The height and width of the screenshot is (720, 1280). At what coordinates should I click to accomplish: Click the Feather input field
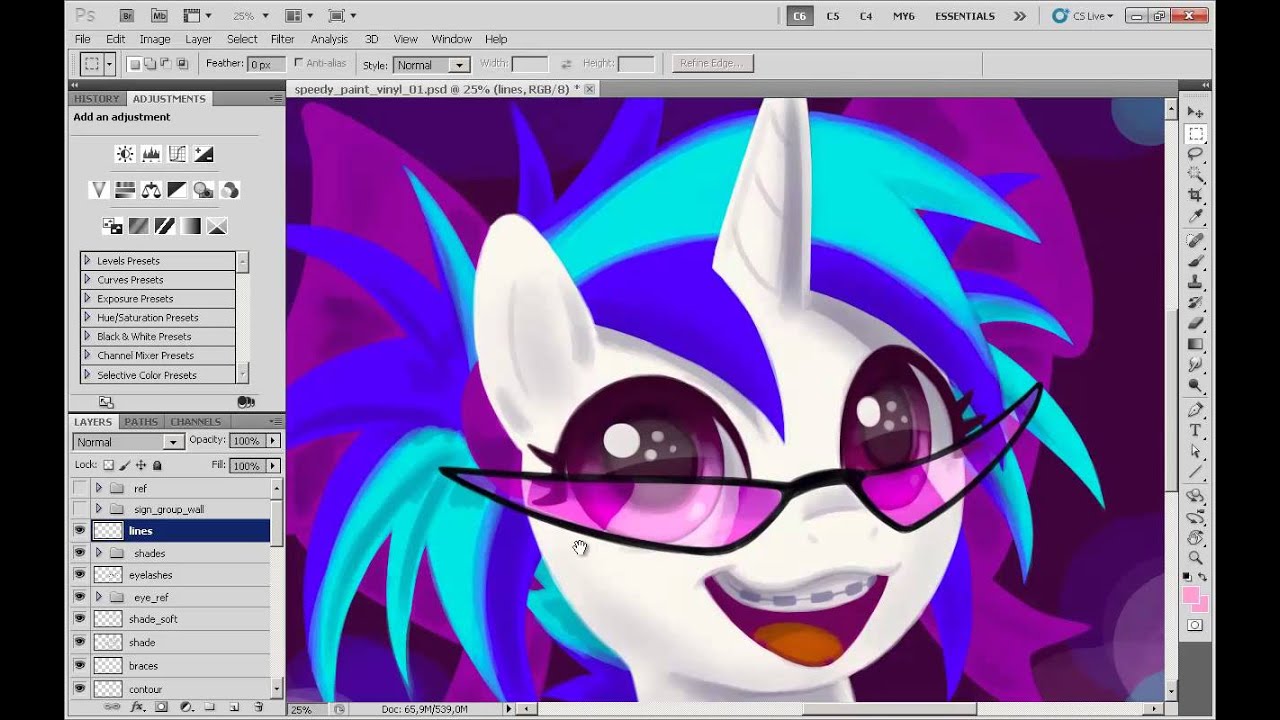267,64
